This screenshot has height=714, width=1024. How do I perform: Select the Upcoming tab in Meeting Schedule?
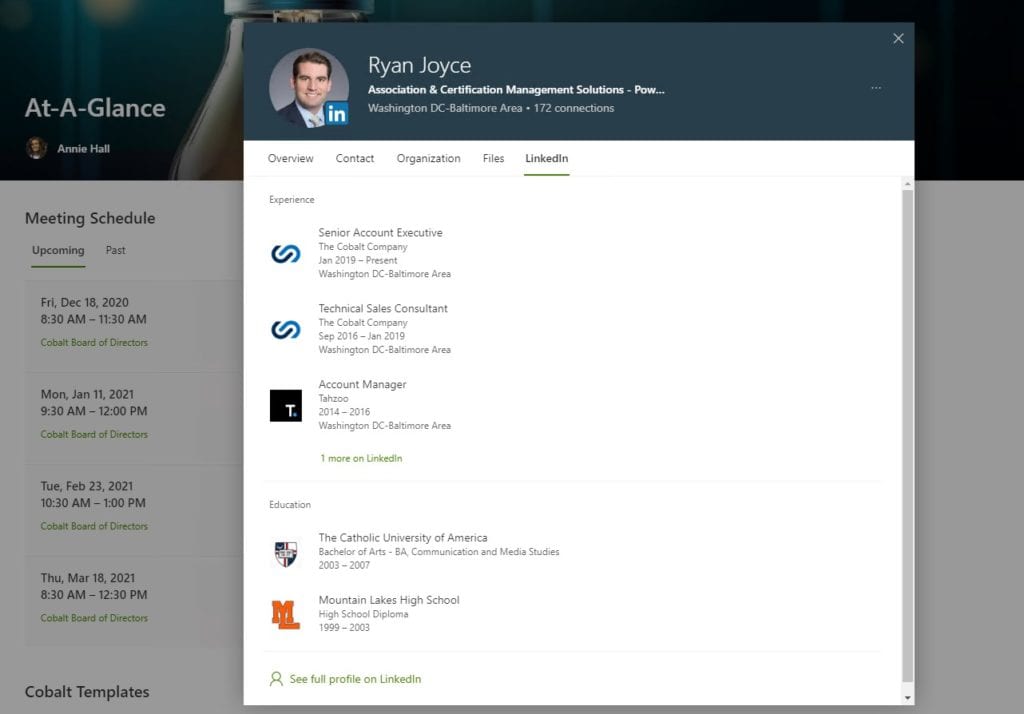[58, 250]
